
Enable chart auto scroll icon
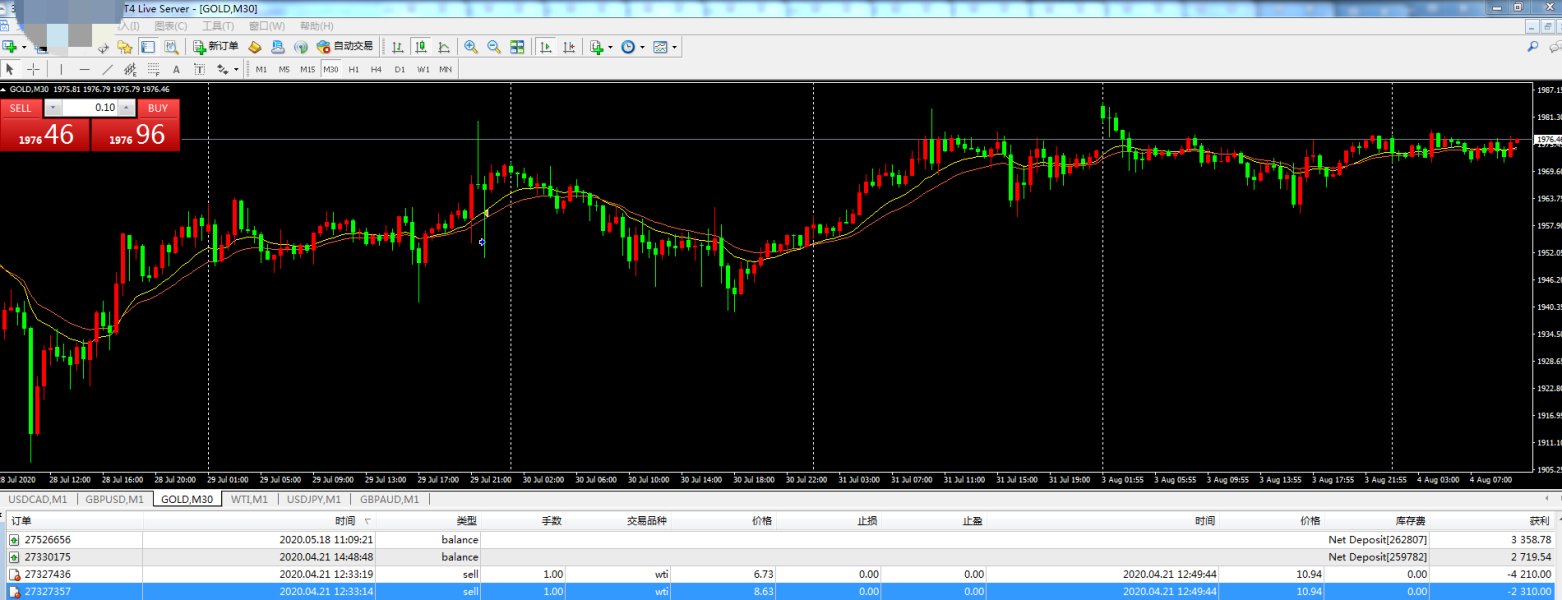[x=546, y=47]
